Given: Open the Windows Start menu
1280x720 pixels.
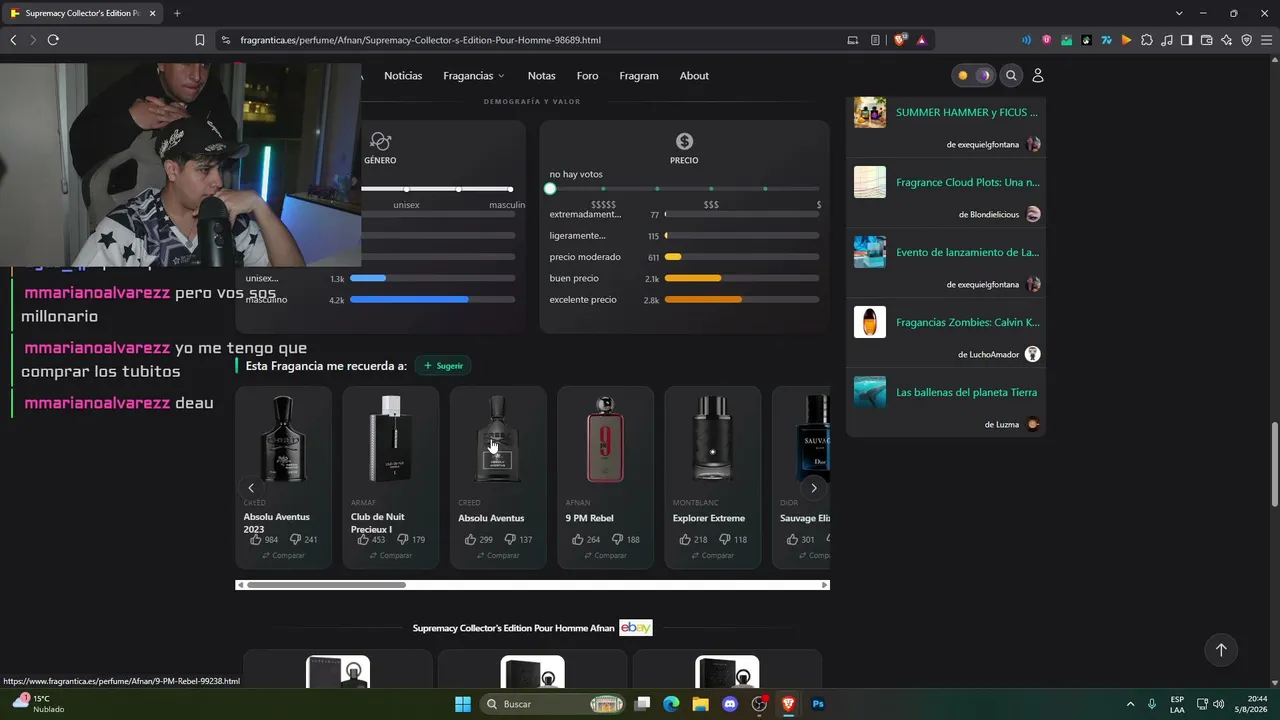Looking at the screenshot, I should coord(463,704).
